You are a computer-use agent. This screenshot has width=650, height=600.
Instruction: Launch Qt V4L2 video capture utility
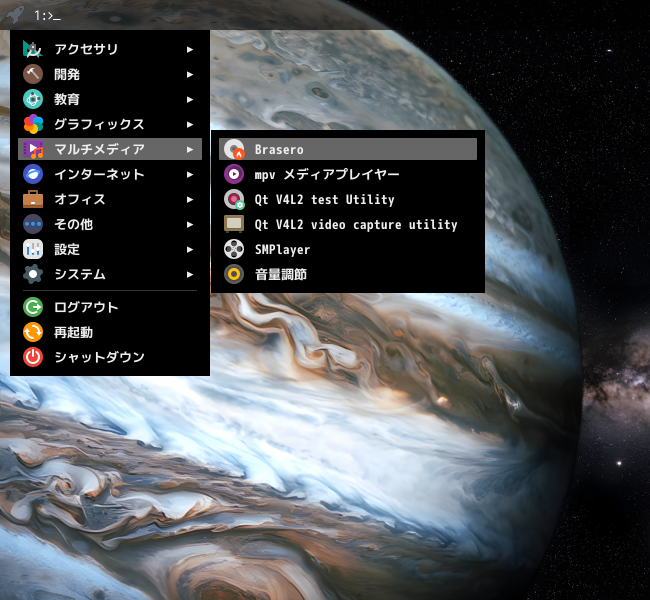point(348,224)
